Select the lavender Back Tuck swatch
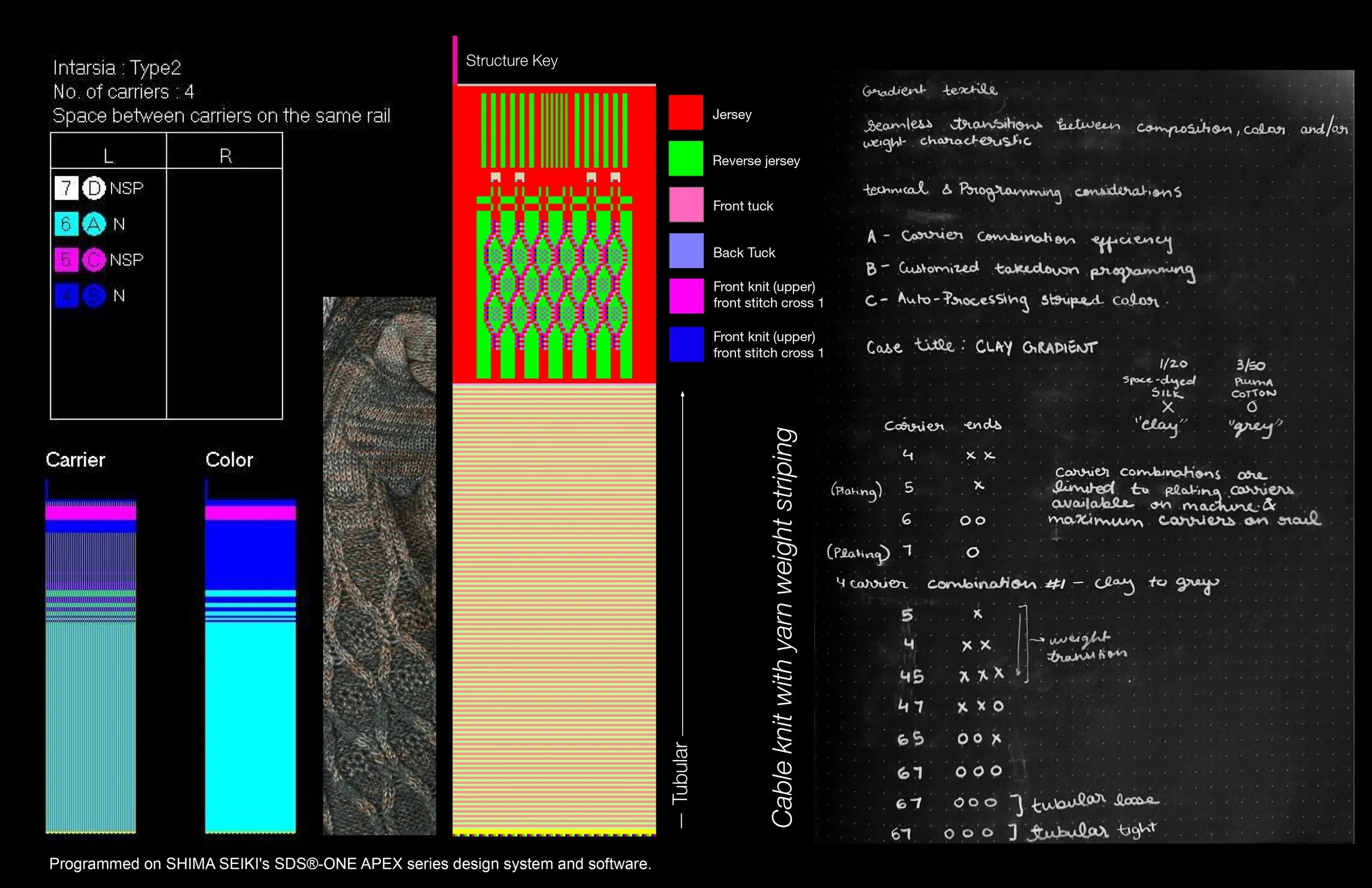The width and height of the screenshot is (1372, 888). pyautogui.click(x=686, y=250)
